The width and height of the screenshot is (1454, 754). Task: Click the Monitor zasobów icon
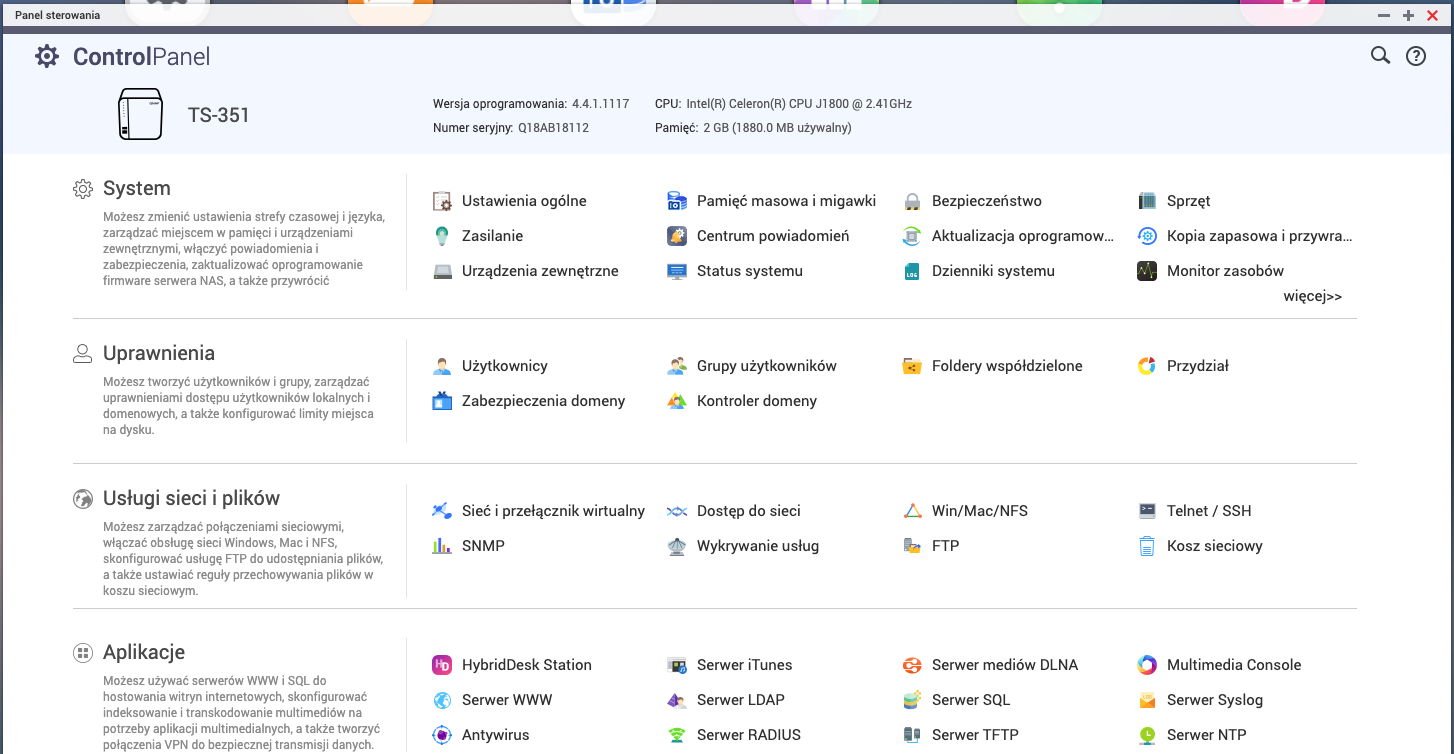(1147, 271)
